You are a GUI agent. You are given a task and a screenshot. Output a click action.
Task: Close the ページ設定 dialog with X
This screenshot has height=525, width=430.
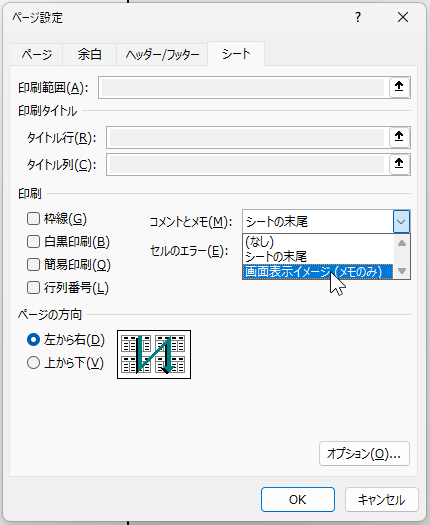tap(403, 17)
